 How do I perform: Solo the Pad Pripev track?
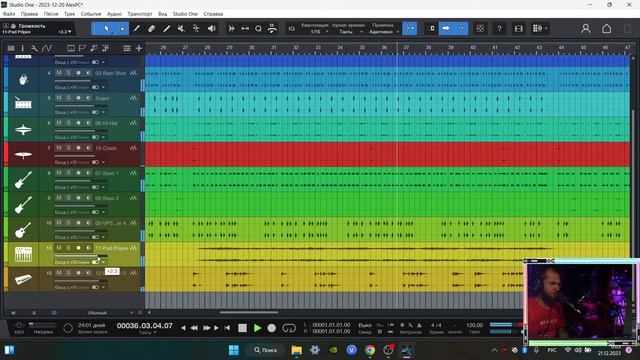(68, 248)
